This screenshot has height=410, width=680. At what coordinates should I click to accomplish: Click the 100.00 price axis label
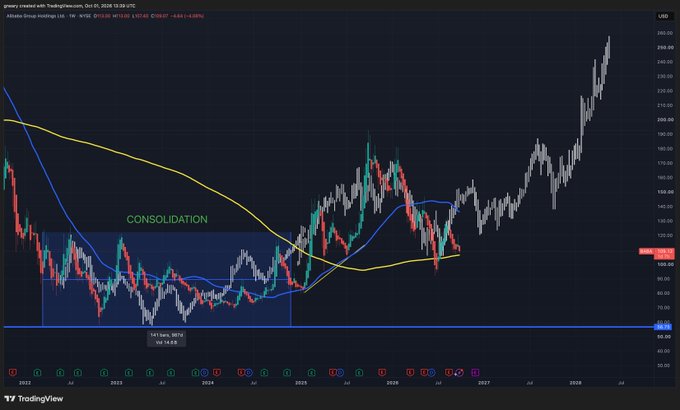pyautogui.click(x=665, y=264)
